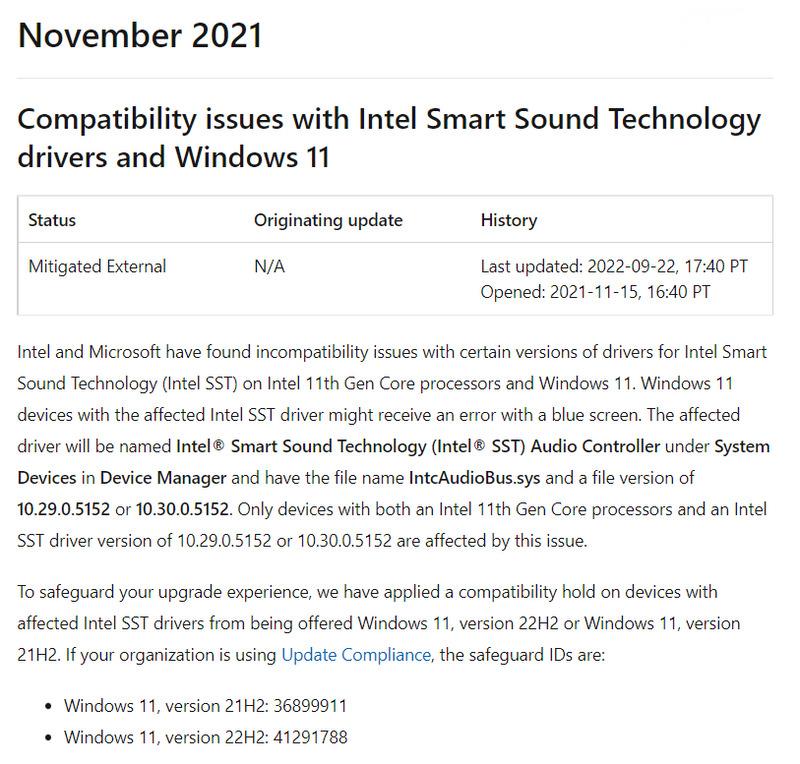
Task: Select the Mitigated External status cell
Action: coord(97,266)
